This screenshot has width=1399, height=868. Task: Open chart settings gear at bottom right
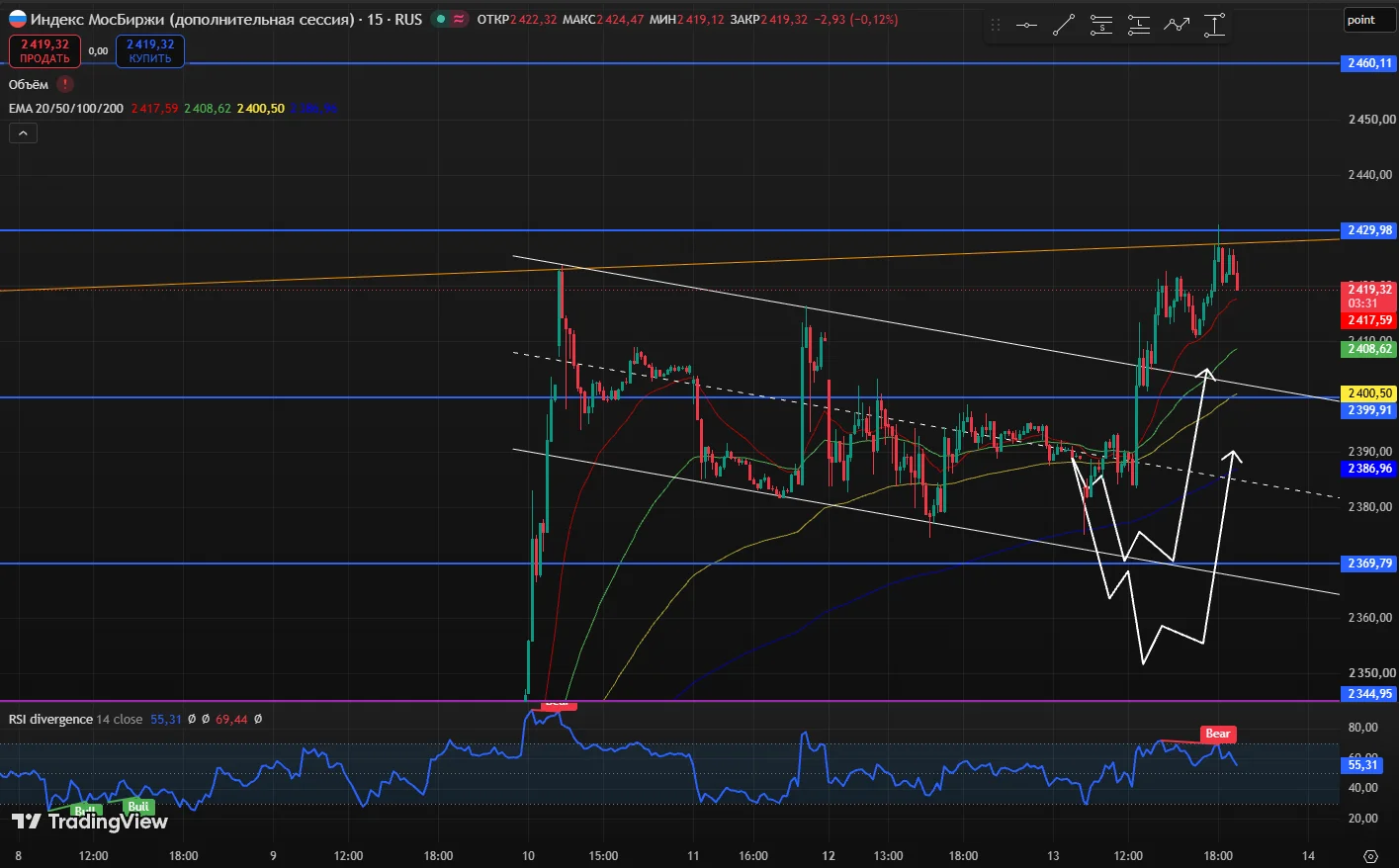pos(1370,856)
